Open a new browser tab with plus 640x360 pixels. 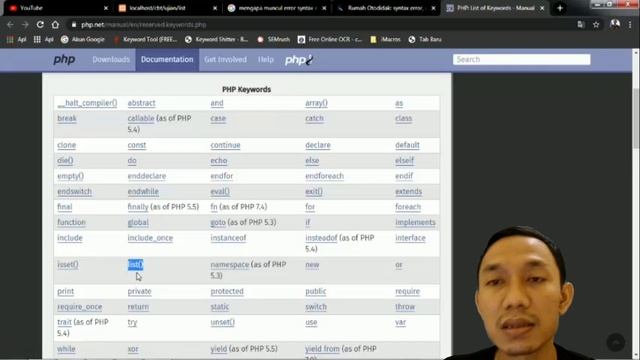point(560,8)
